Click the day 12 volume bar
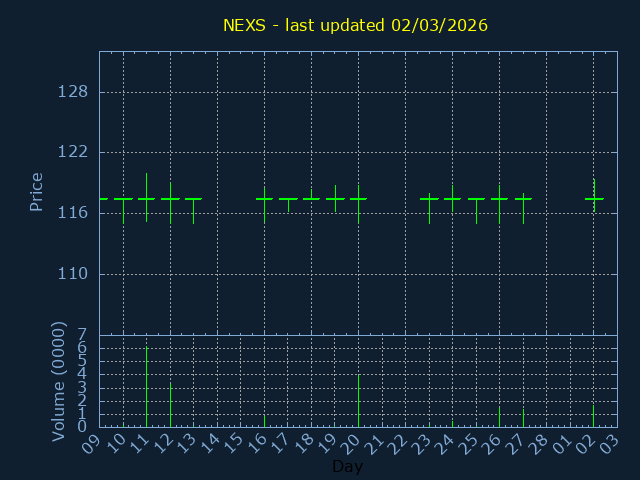 (170, 404)
